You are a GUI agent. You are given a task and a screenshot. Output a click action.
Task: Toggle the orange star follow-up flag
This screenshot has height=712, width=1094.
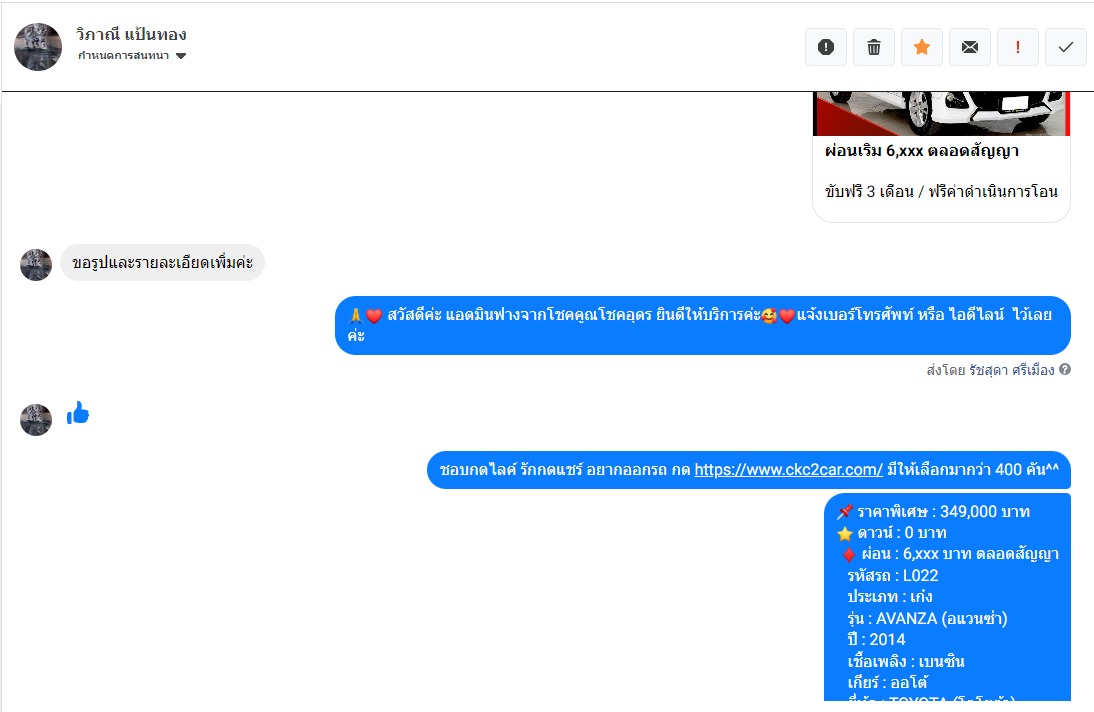[x=922, y=47]
